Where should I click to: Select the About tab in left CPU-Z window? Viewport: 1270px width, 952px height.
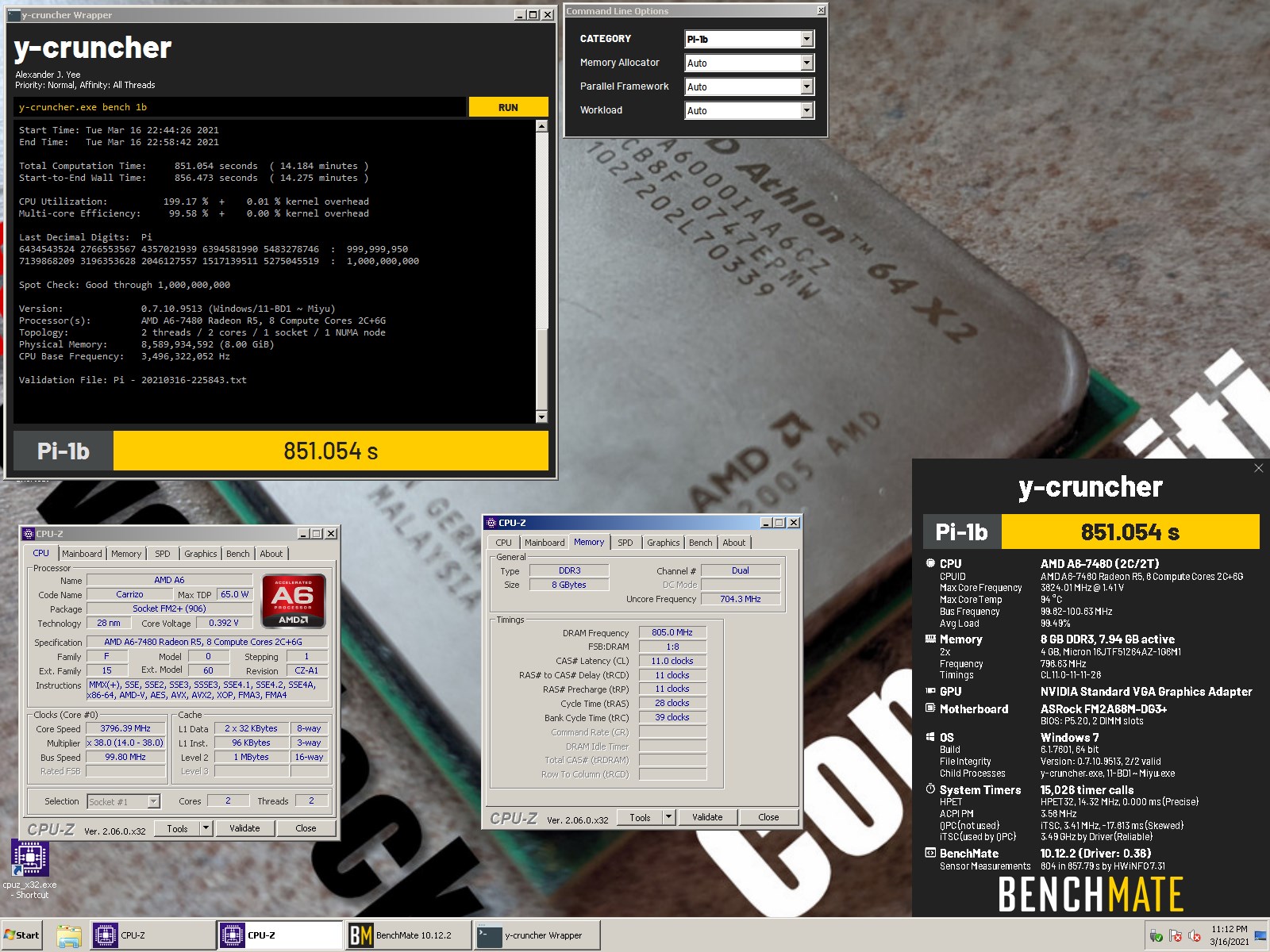click(x=271, y=554)
